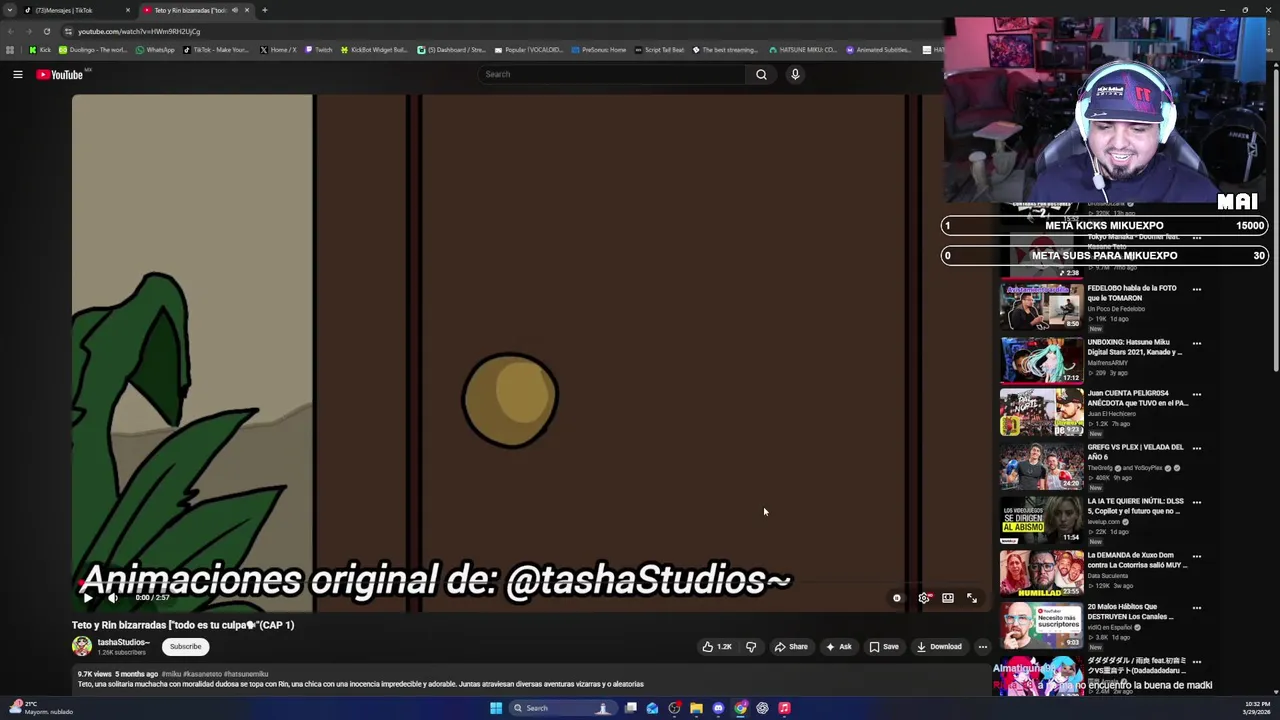The height and width of the screenshot is (720, 1280).
Task: Open the Kick bookmark
Action: pyautogui.click(x=40, y=50)
